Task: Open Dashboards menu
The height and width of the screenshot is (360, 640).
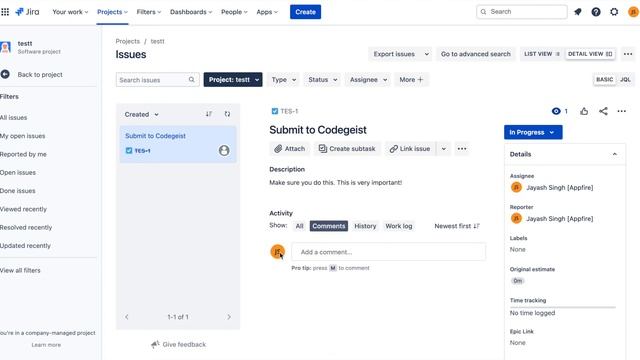Action: tap(191, 12)
